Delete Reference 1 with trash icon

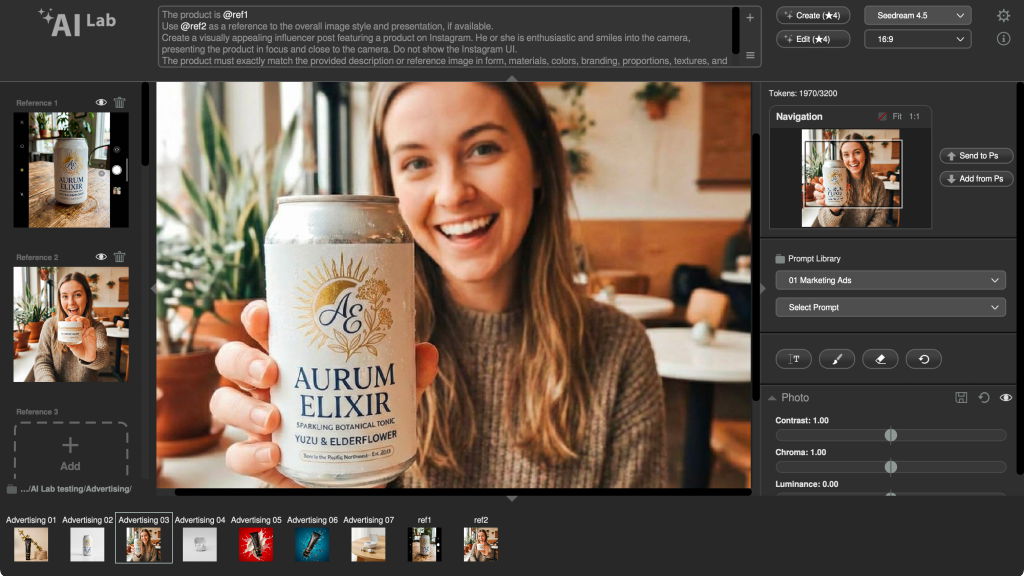click(x=120, y=103)
